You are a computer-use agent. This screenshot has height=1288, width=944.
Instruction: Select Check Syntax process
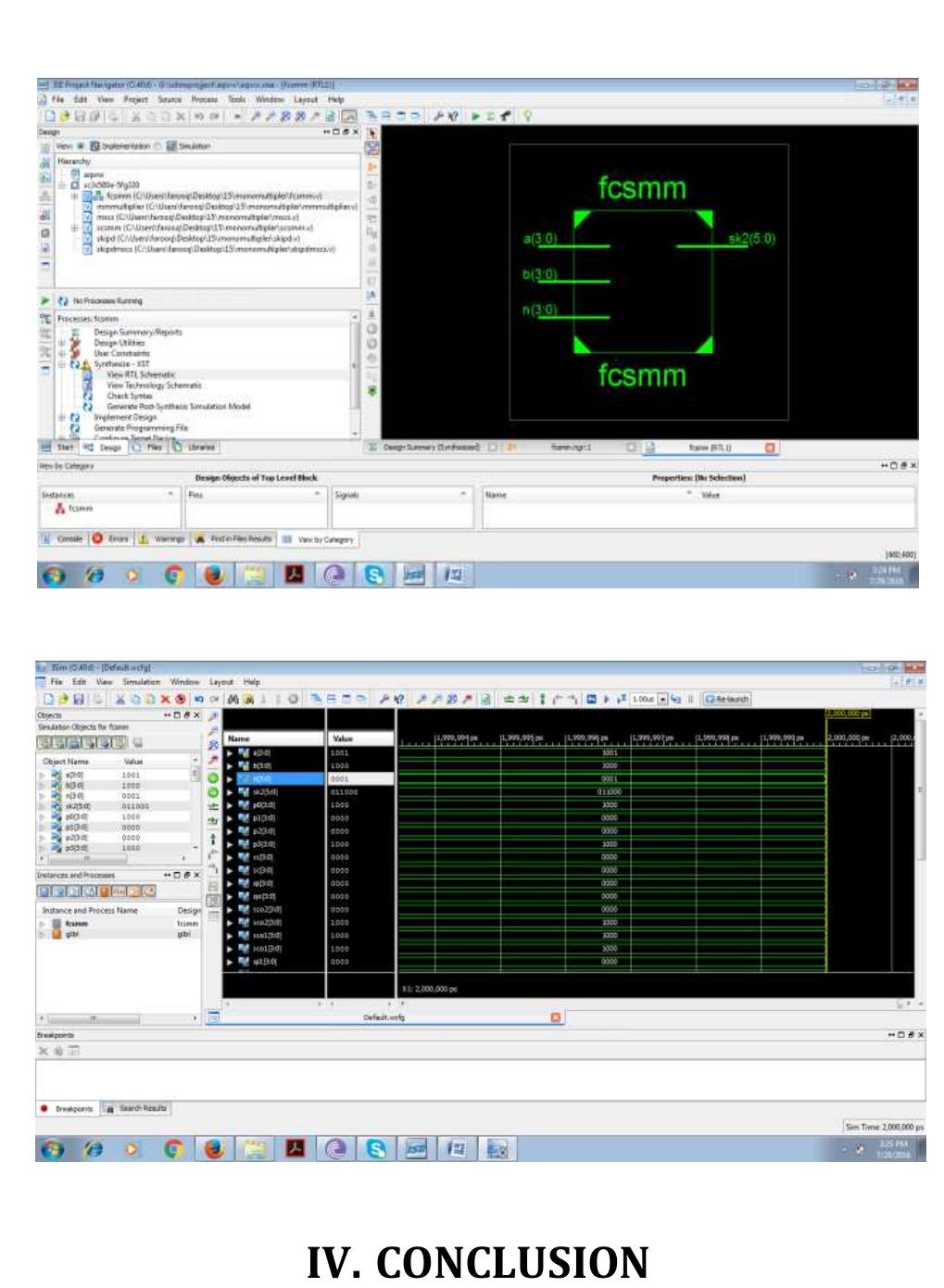coord(129,396)
